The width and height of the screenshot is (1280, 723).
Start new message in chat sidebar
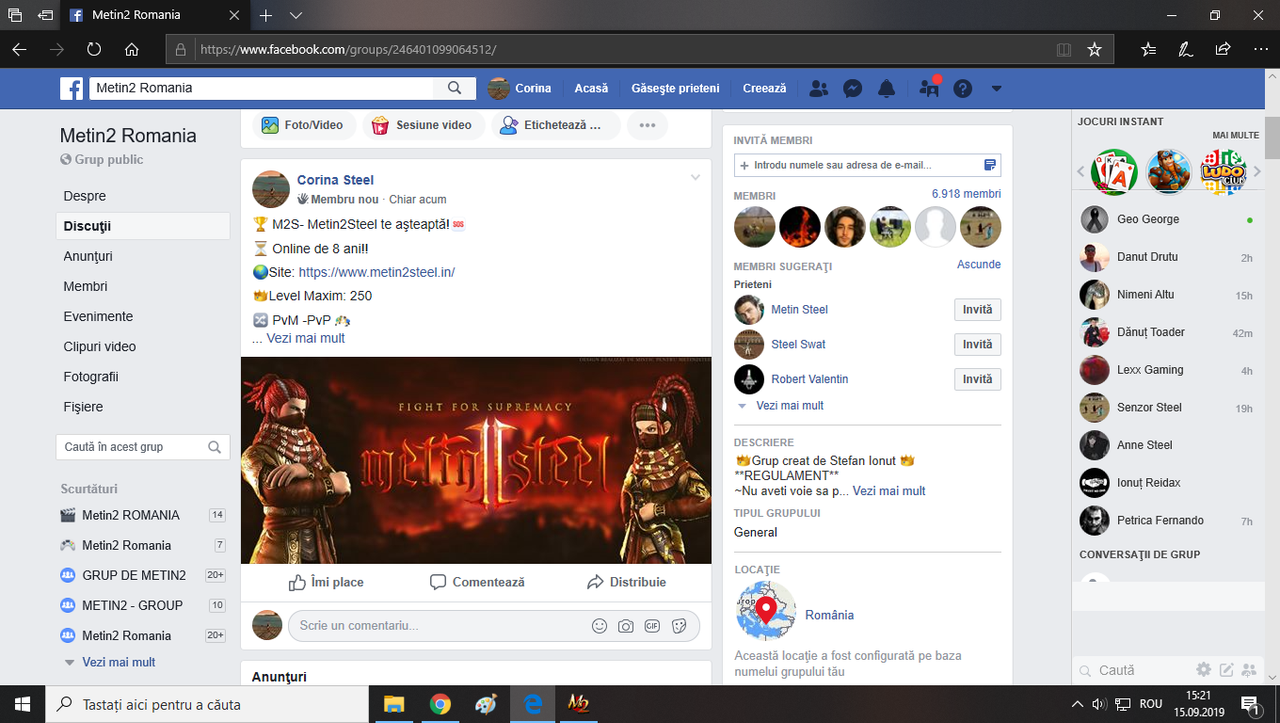click(x=1226, y=670)
